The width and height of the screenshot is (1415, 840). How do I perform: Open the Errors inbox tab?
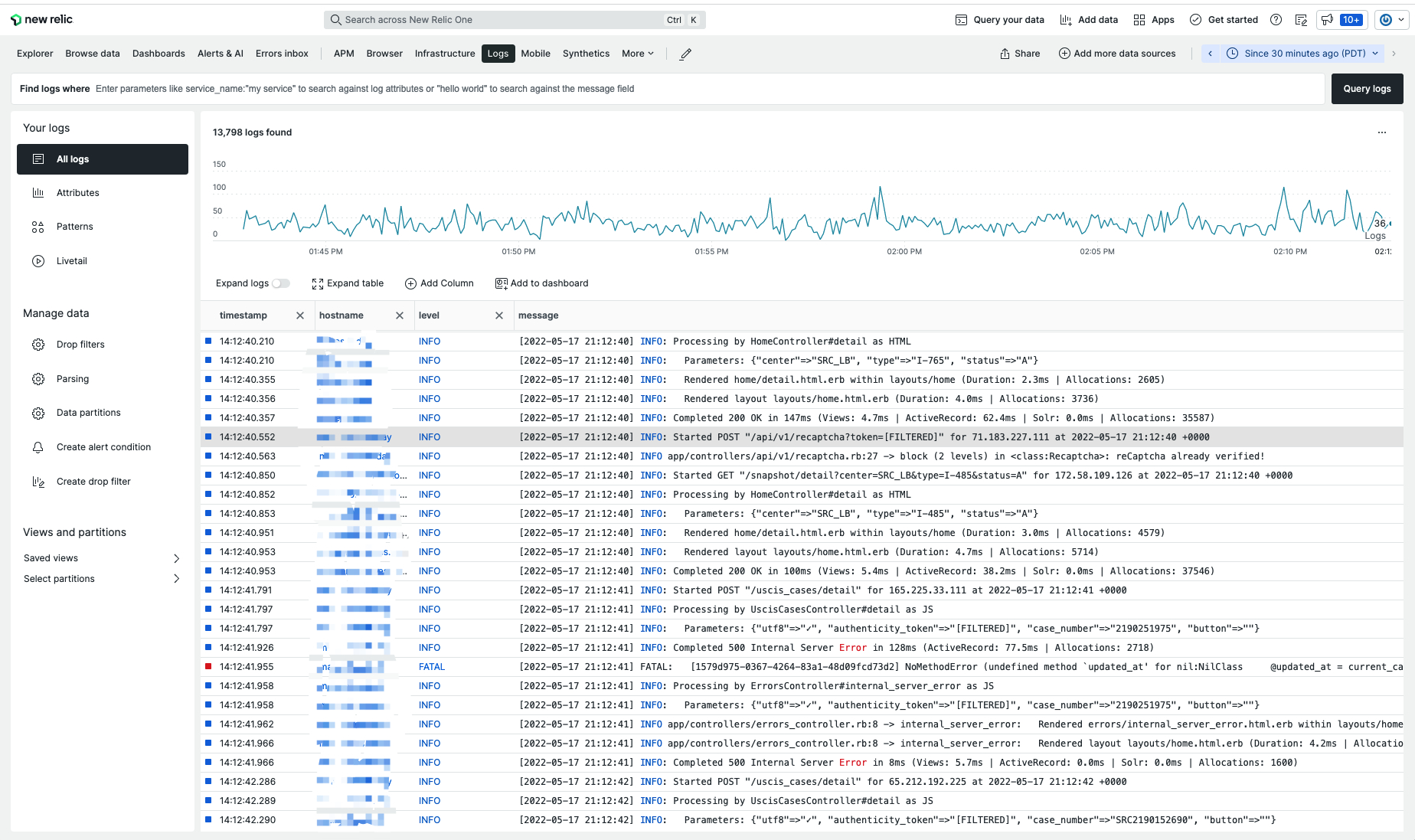tap(282, 54)
